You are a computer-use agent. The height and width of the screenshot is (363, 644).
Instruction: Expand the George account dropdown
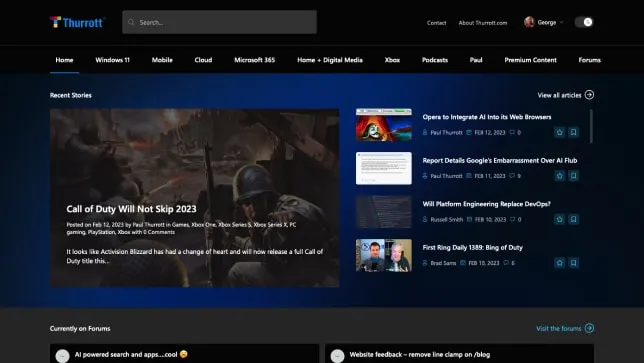pos(561,23)
